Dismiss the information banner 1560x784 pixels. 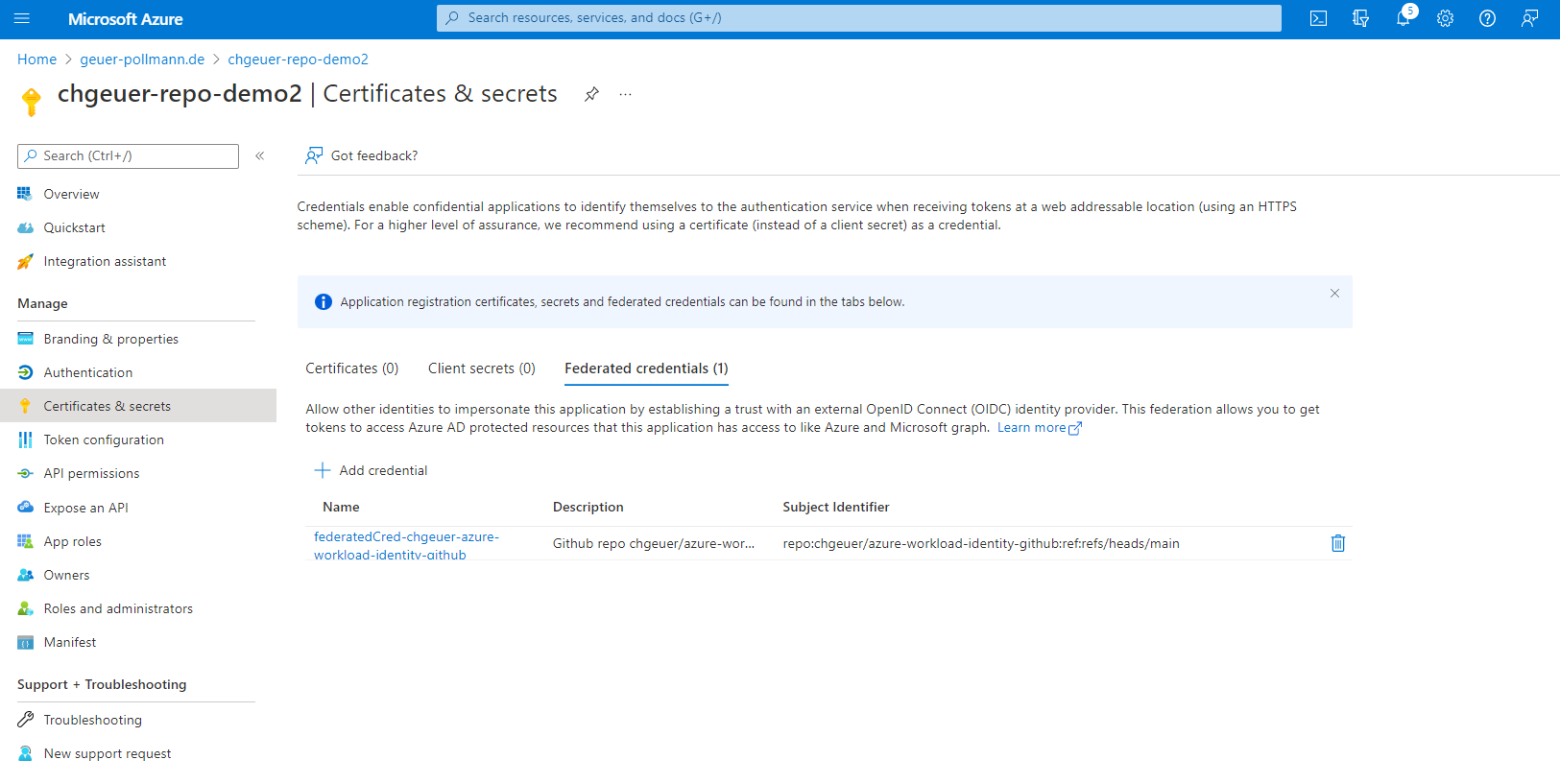click(x=1334, y=294)
